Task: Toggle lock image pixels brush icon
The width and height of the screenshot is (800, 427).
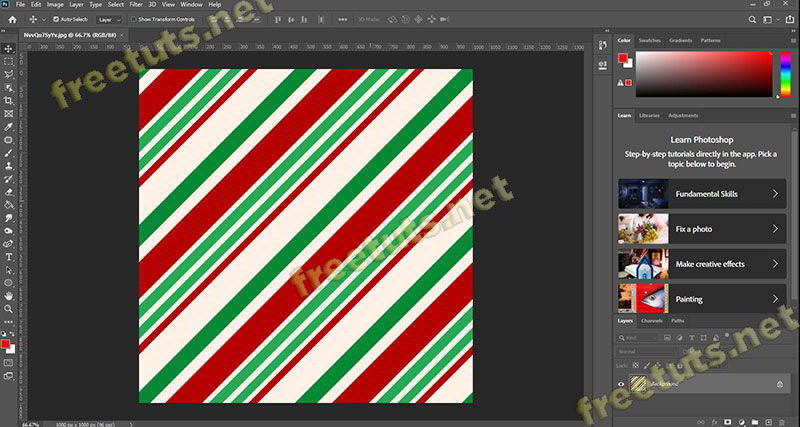Action: coord(647,365)
